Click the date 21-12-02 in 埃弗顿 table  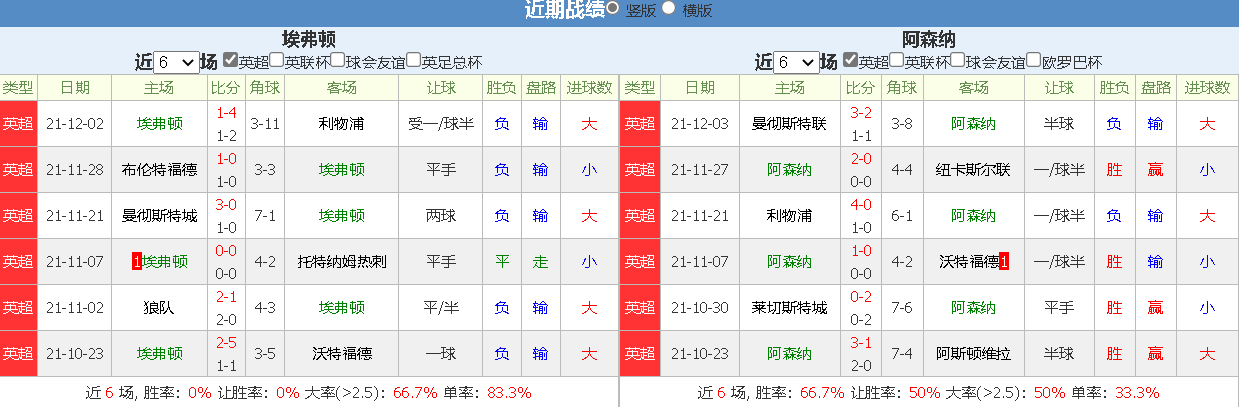74,124
